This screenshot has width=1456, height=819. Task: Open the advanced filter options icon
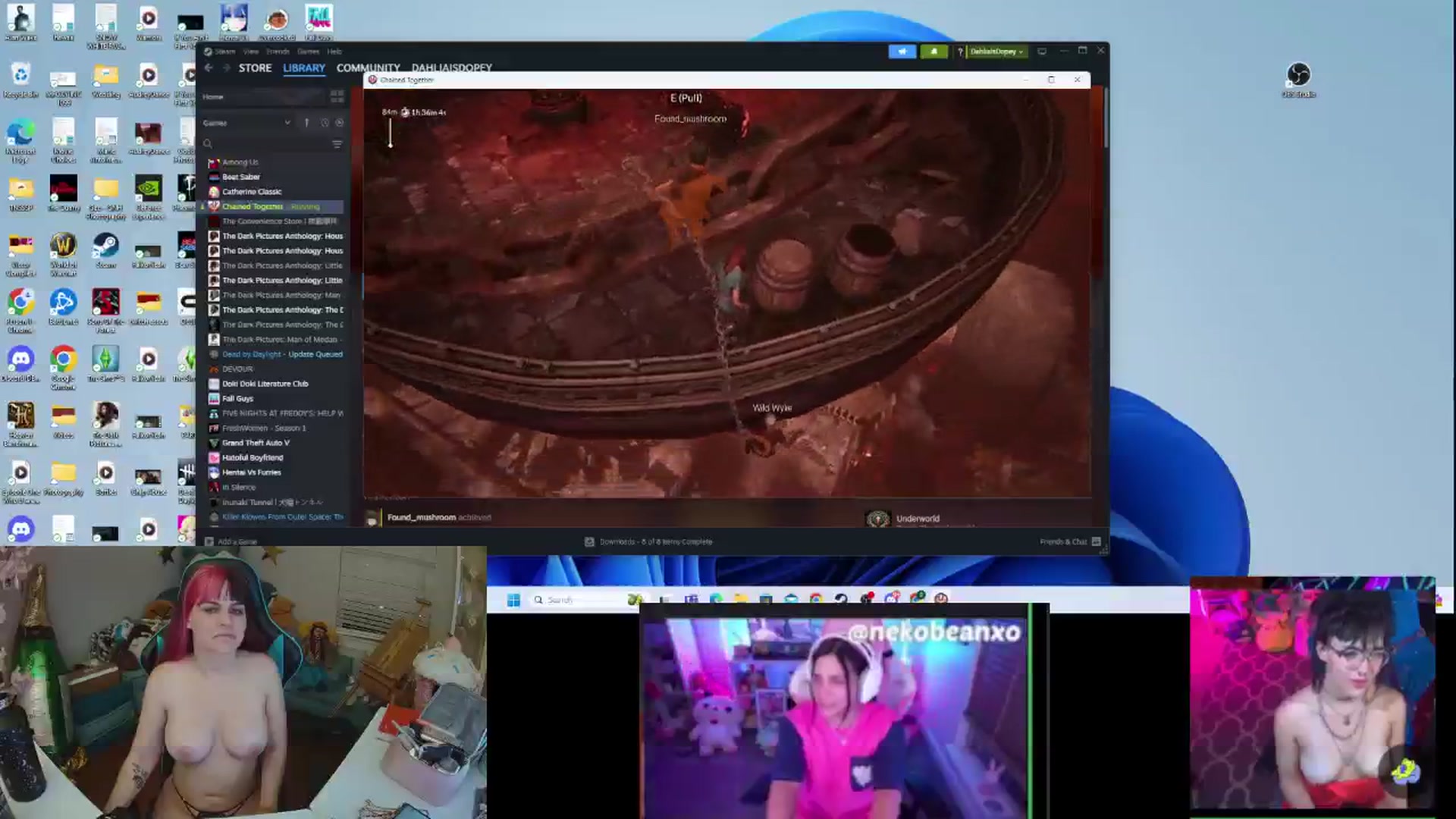click(x=337, y=143)
